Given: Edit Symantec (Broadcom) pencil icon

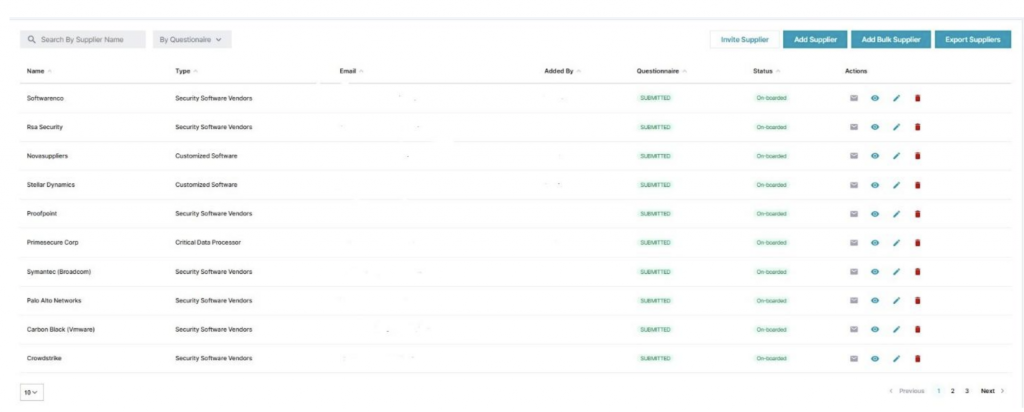Looking at the screenshot, I should tap(897, 272).
